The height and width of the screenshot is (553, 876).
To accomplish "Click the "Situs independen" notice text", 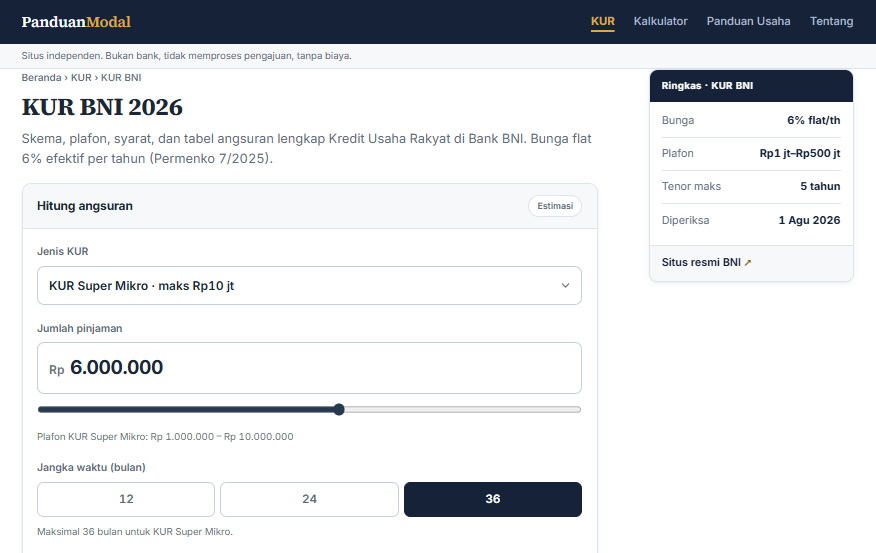I will tap(186, 56).
